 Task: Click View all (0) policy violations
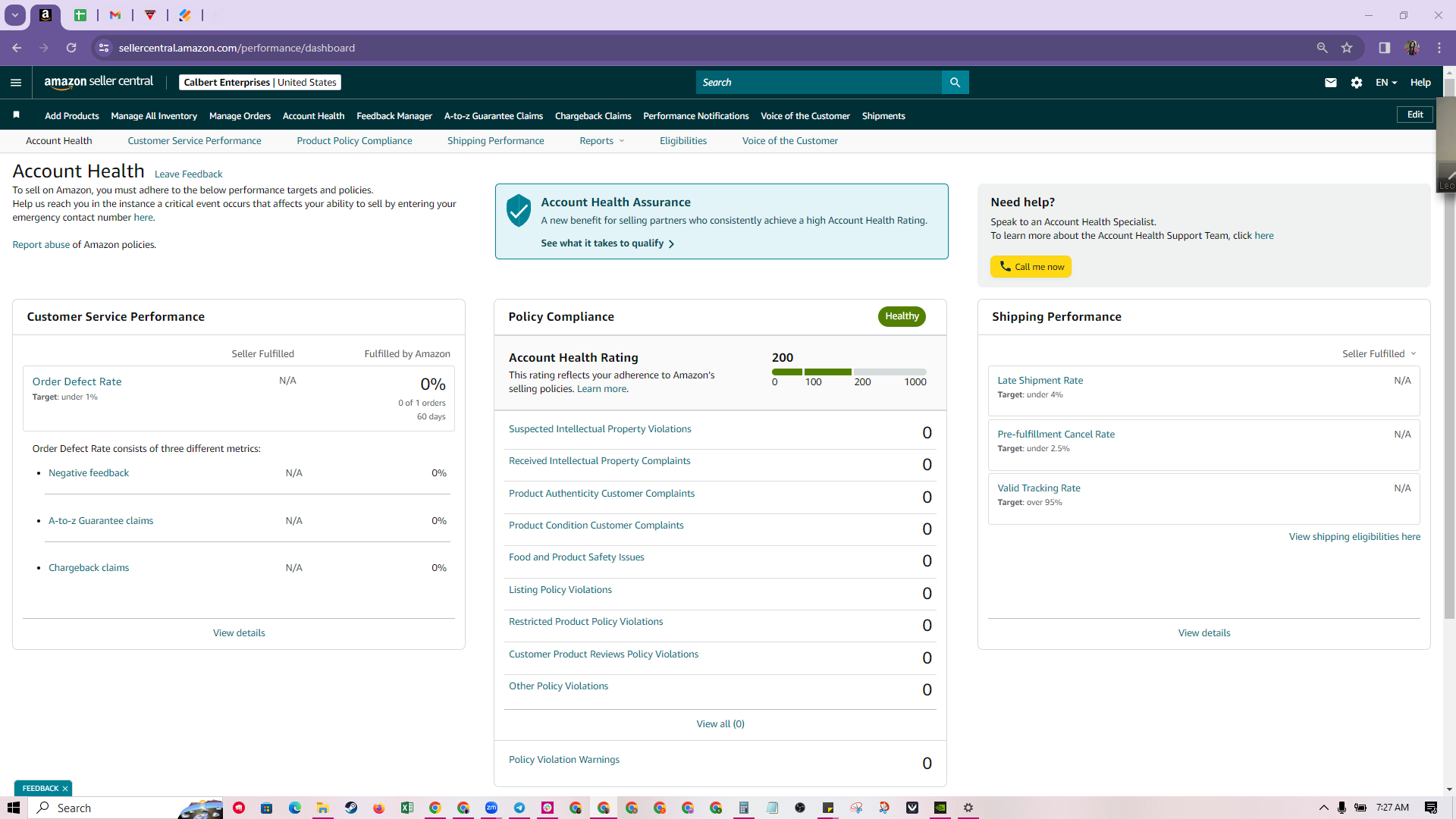click(720, 724)
